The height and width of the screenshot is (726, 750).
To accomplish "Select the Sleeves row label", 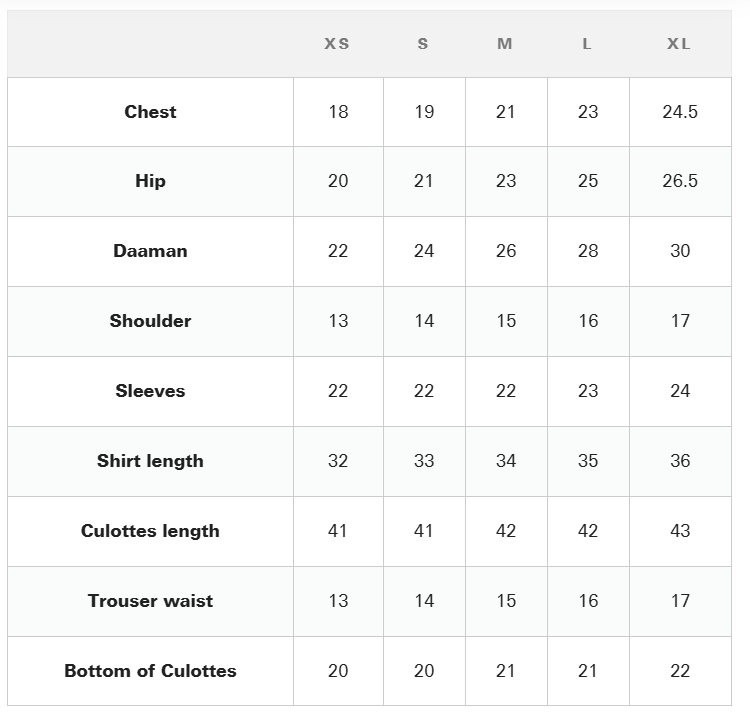I will tap(150, 391).
